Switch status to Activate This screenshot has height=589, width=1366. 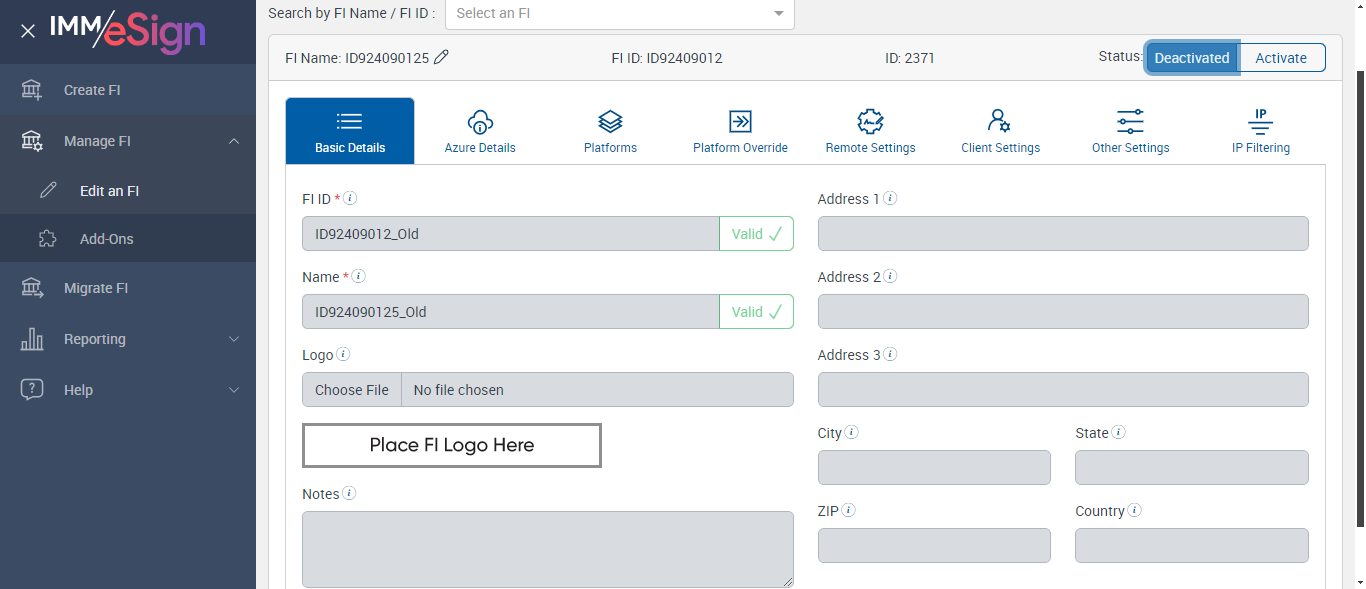[1281, 58]
